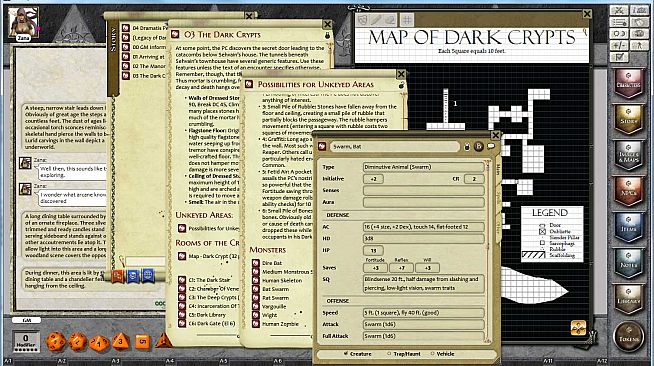The height and width of the screenshot is (366, 654).
Task: Click the Initiative +2 value box
Action: click(373, 179)
